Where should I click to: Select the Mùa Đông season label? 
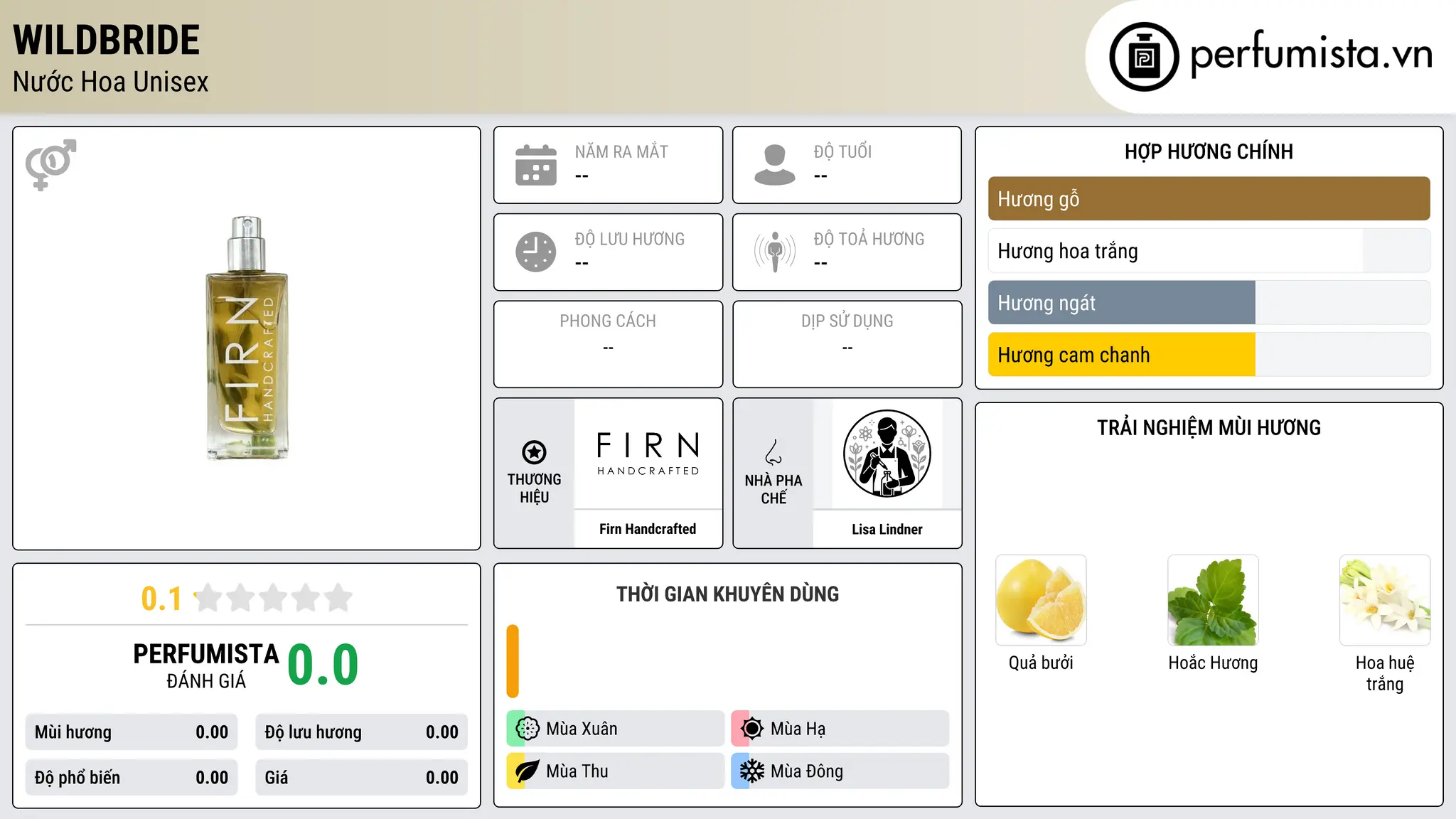click(x=807, y=771)
